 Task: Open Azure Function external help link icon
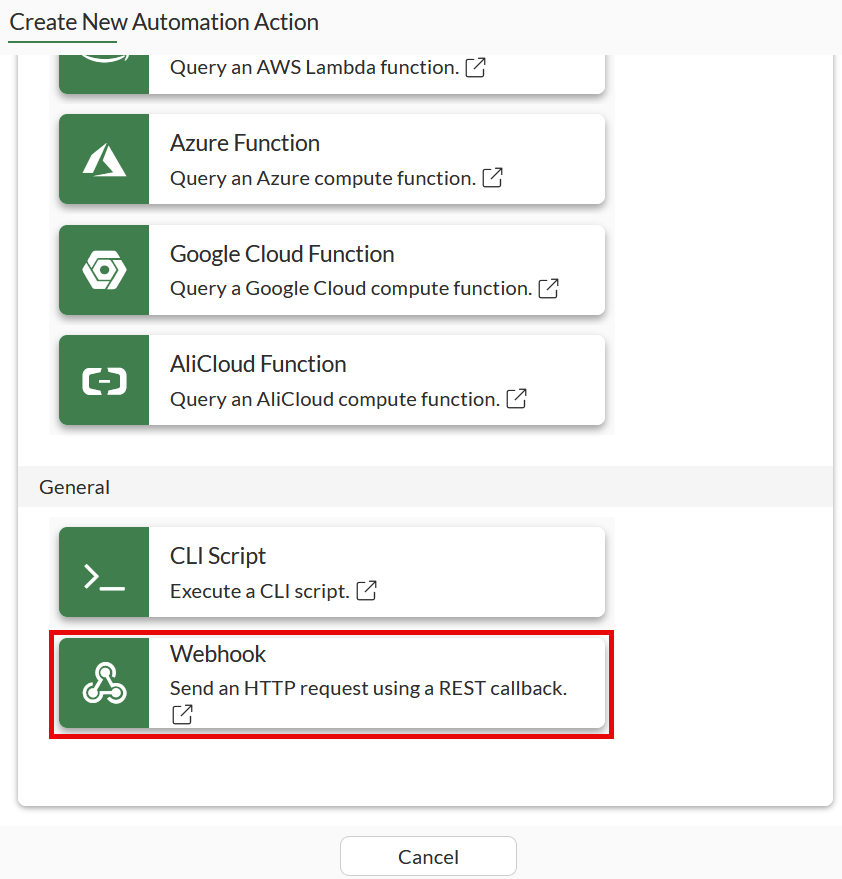(x=493, y=178)
